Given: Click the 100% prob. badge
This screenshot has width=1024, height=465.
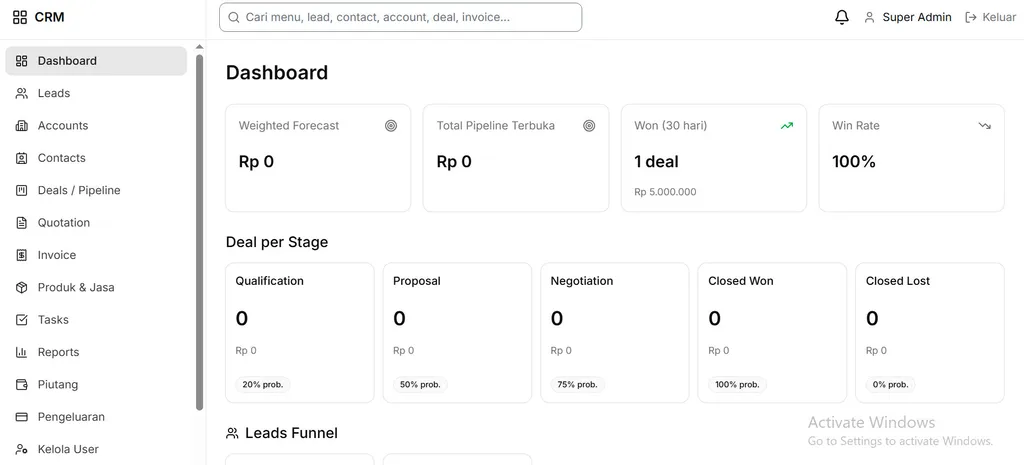Looking at the screenshot, I should [x=737, y=385].
